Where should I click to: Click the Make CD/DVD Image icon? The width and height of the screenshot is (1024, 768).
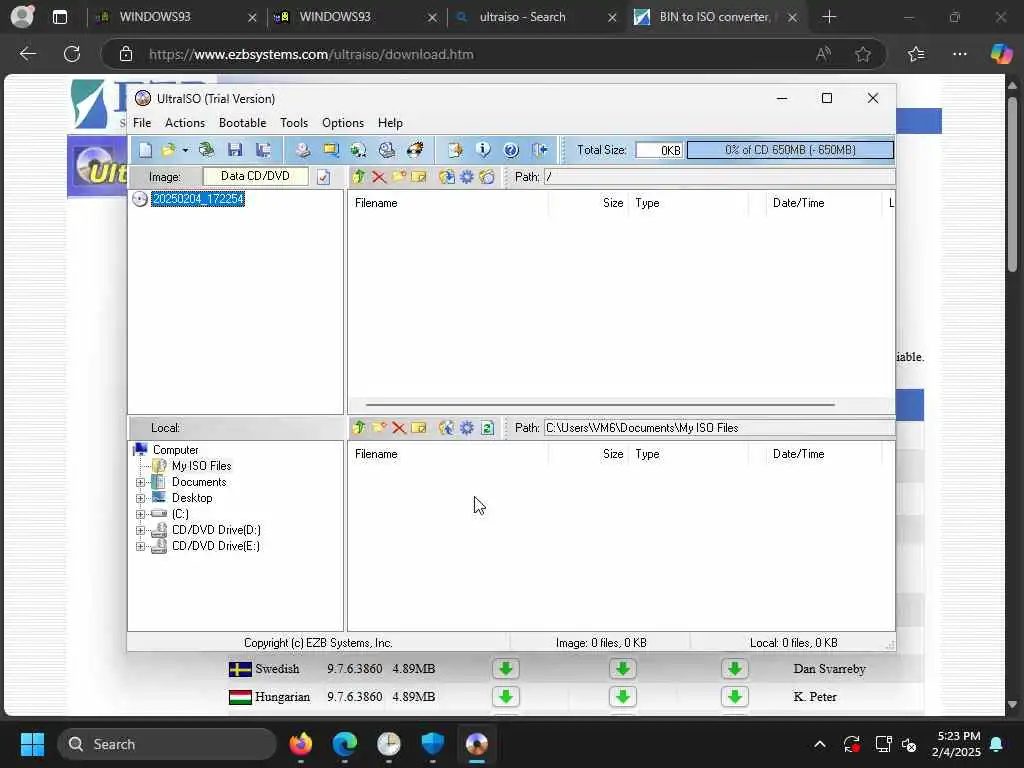click(302, 150)
